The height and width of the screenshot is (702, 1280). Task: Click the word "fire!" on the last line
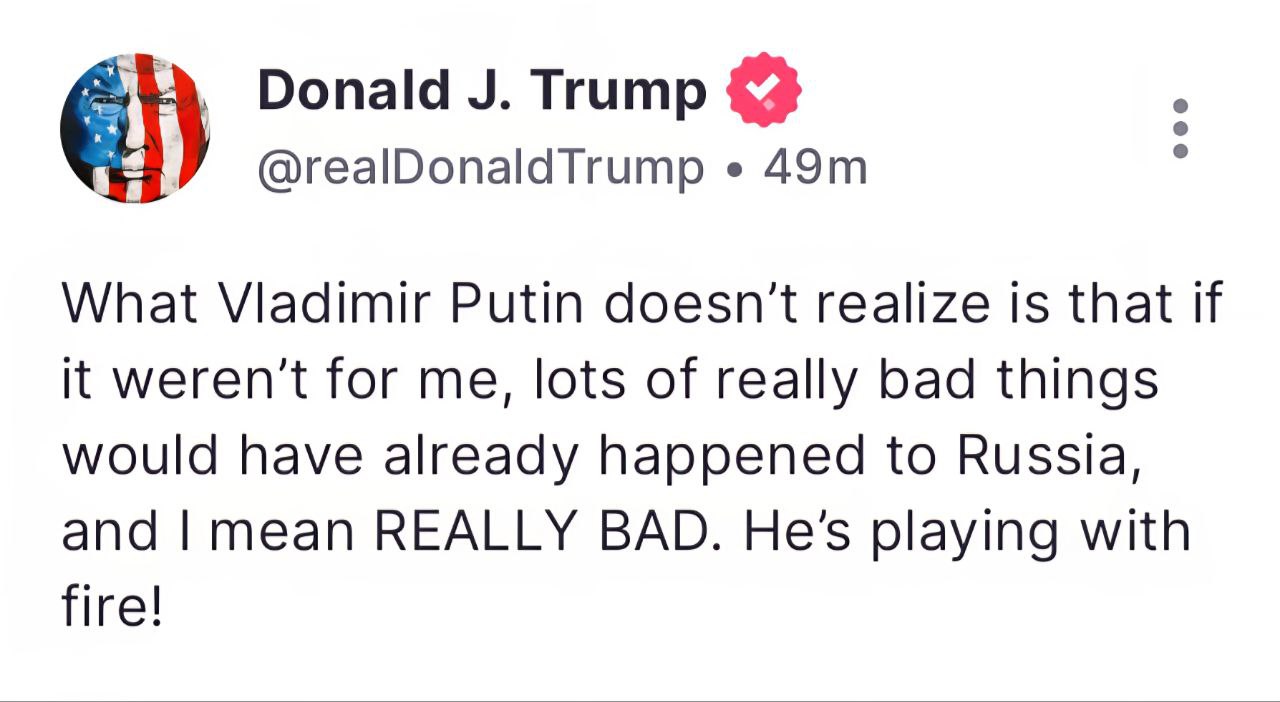coord(111,608)
